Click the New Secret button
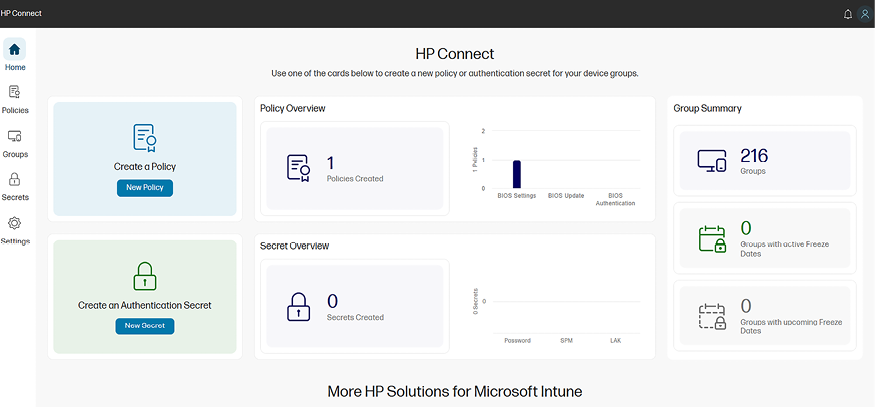This screenshot has width=875, height=407. pos(145,326)
